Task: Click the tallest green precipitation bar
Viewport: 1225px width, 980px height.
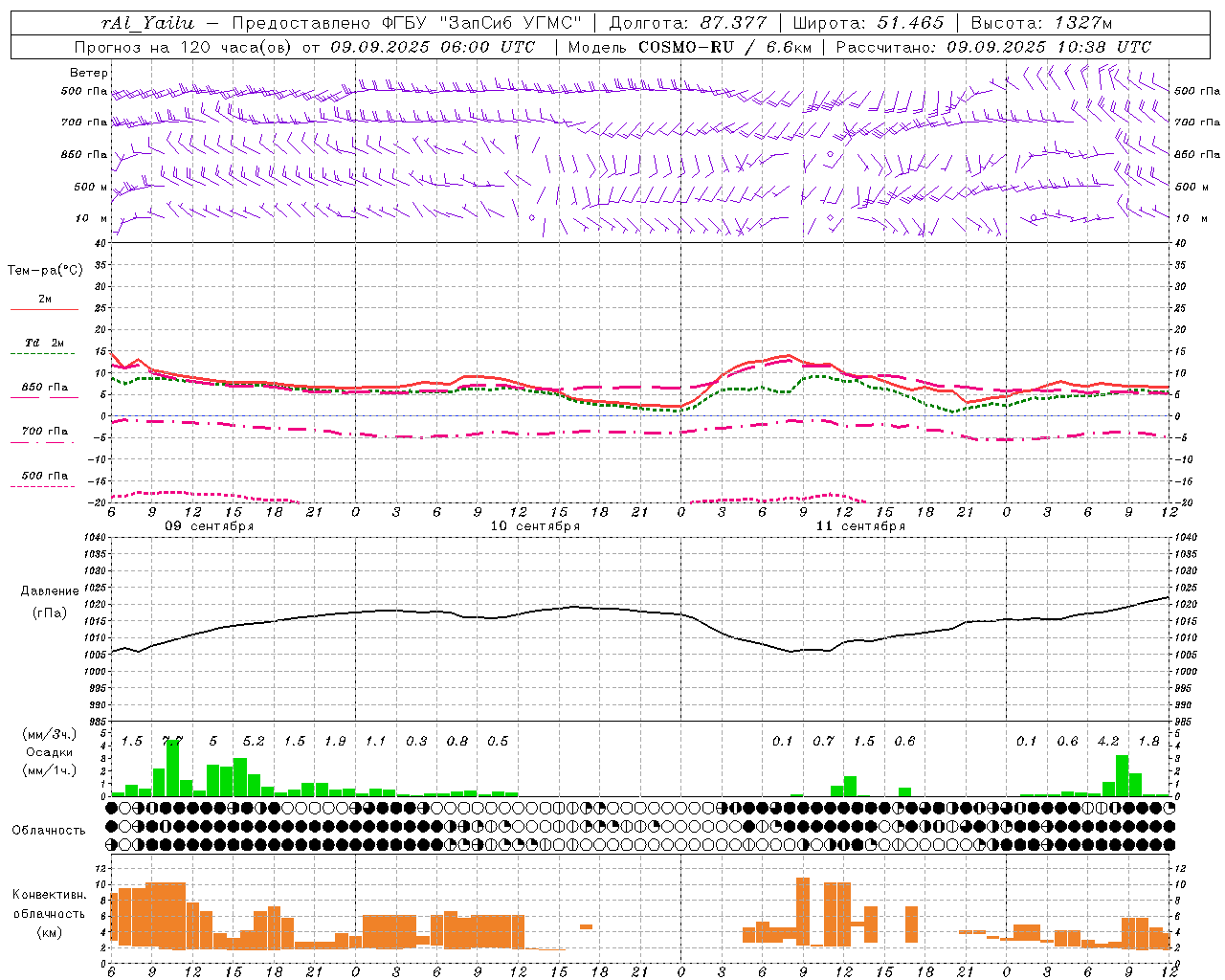Action: tap(172, 768)
